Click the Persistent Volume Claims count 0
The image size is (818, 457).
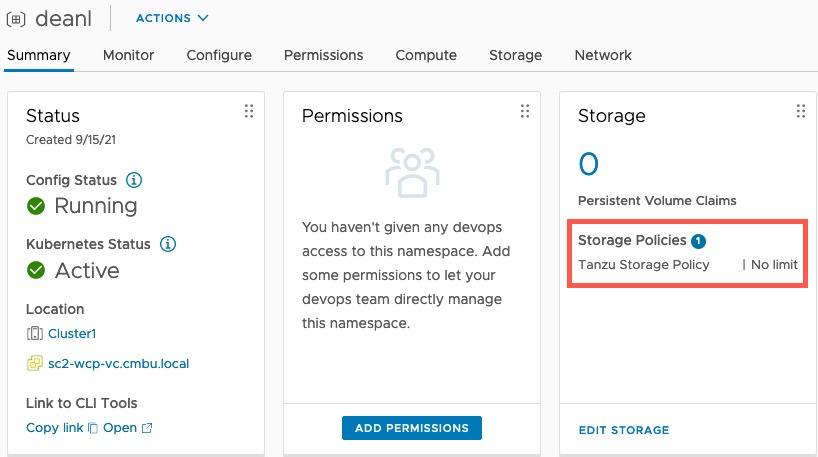(x=588, y=164)
